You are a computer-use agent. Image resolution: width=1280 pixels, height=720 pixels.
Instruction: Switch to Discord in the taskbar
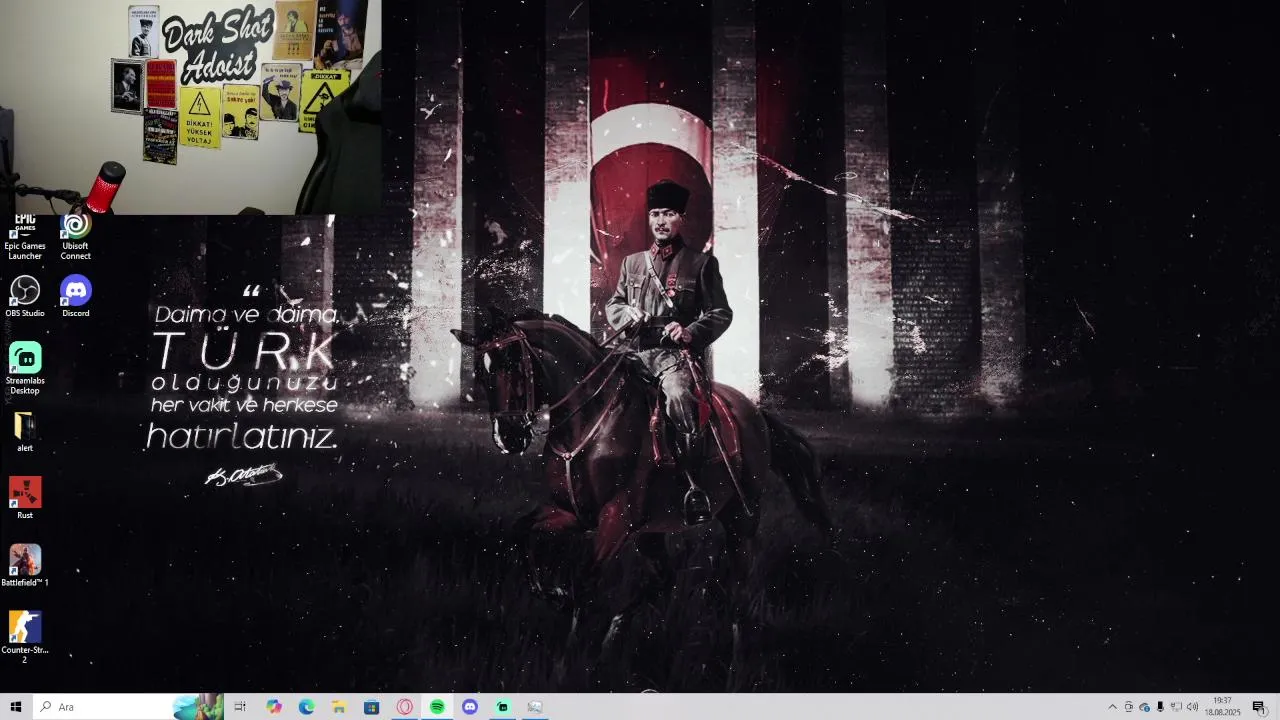point(470,707)
